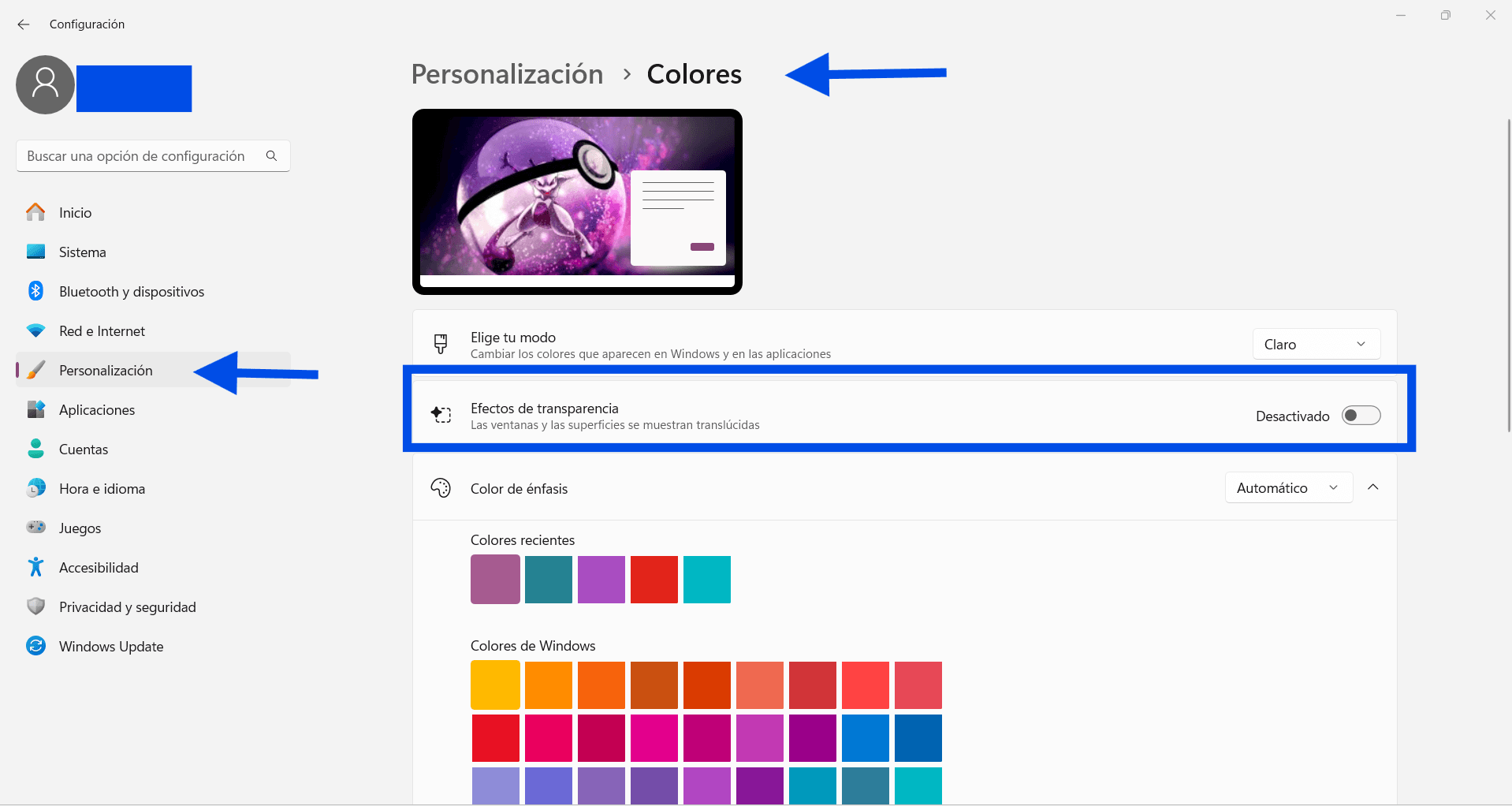Click the Efectos de transparencia label

click(545, 409)
